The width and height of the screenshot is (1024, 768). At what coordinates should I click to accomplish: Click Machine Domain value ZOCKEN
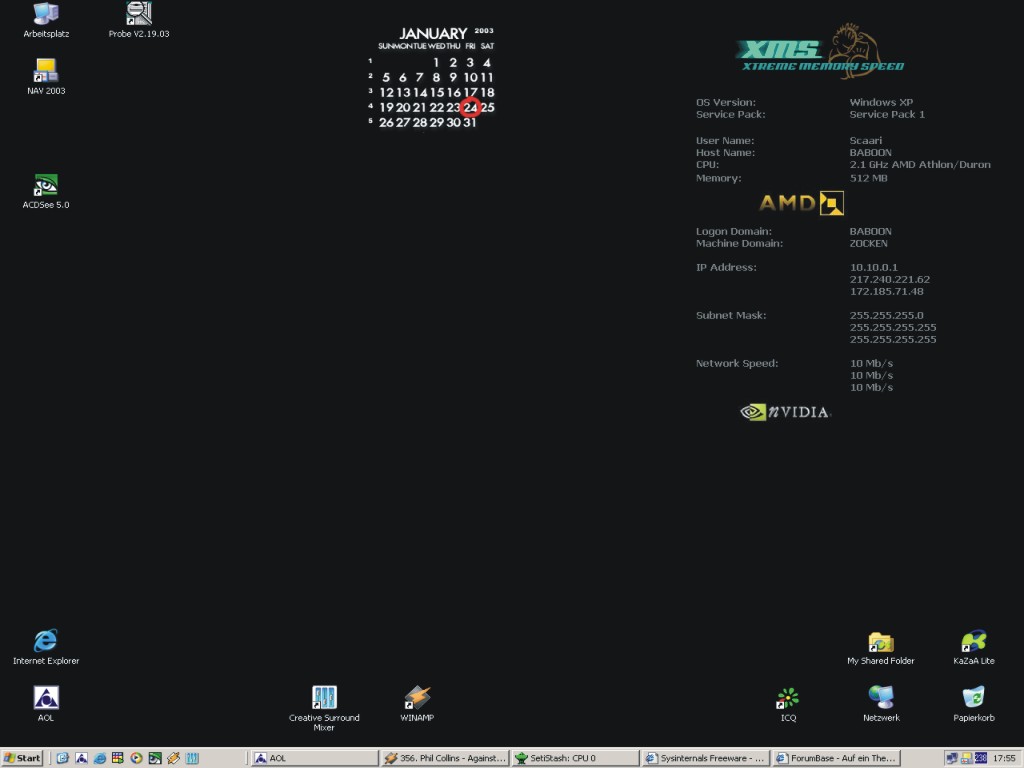pos(868,244)
